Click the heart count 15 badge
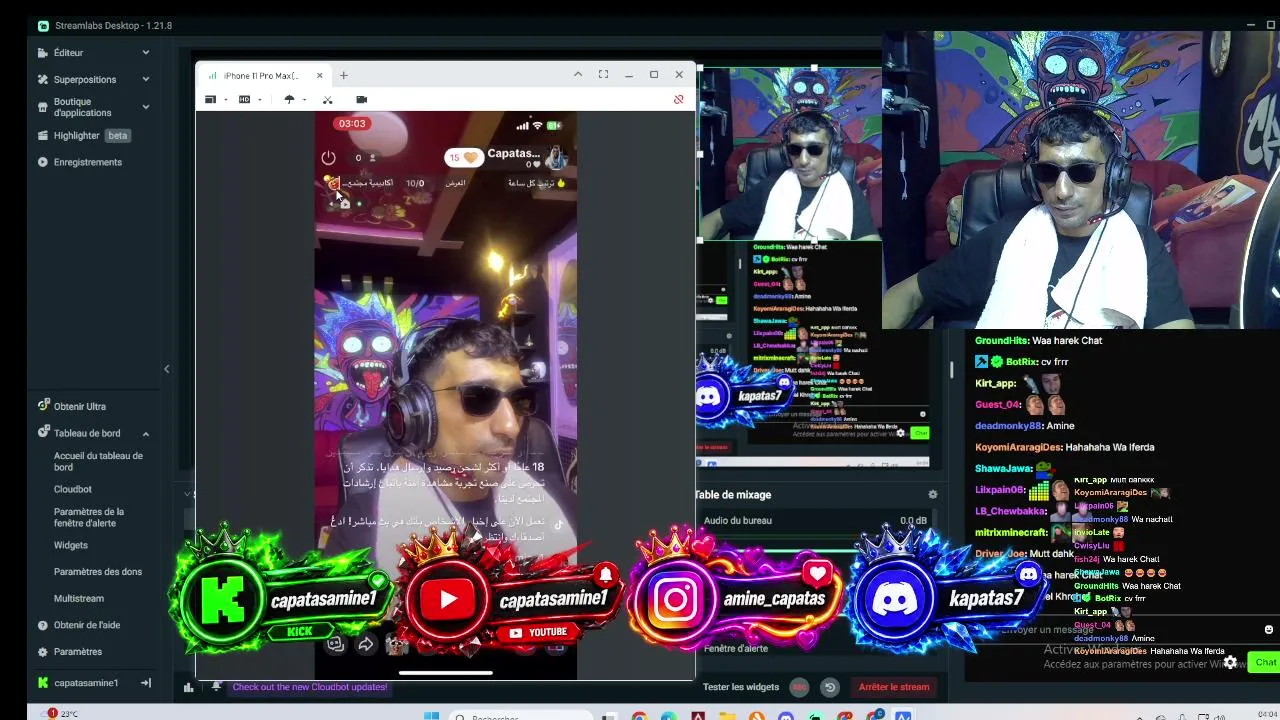This screenshot has height=720, width=1280. pyautogui.click(x=464, y=158)
